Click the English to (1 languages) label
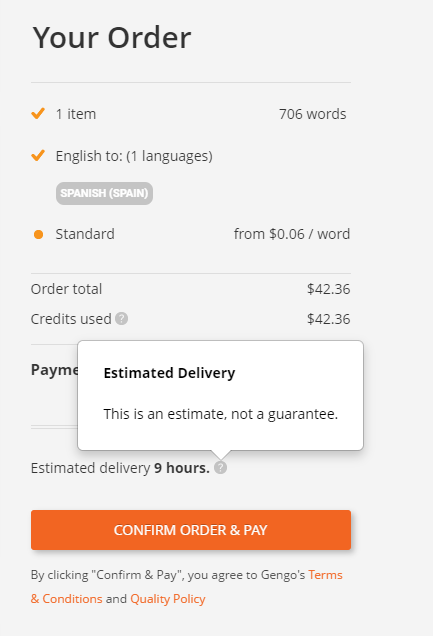 (x=134, y=156)
